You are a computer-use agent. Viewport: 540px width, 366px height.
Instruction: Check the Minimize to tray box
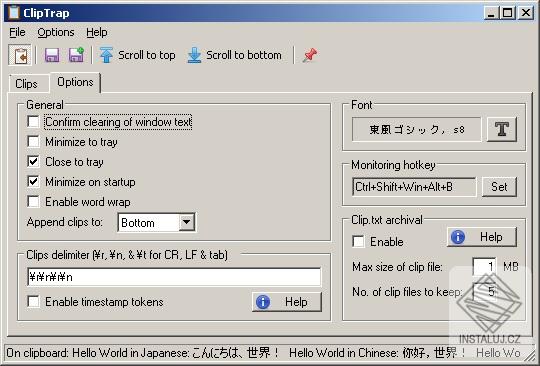[33, 142]
